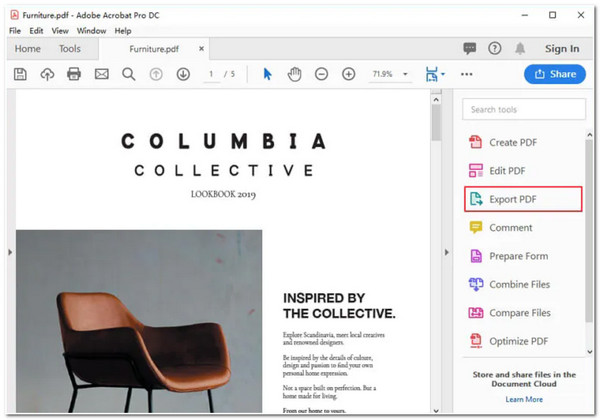Image resolution: width=600 pixels, height=420 pixels.
Task: Switch to the Tools tab
Action: (x=70, y=49)
